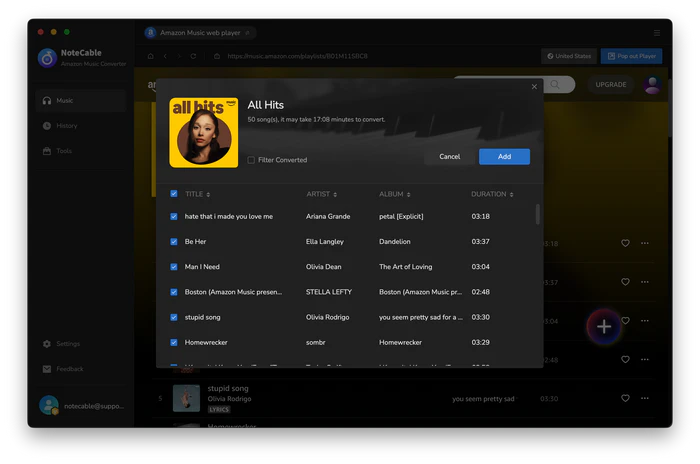Open more options for the 03:37 track

645,282
